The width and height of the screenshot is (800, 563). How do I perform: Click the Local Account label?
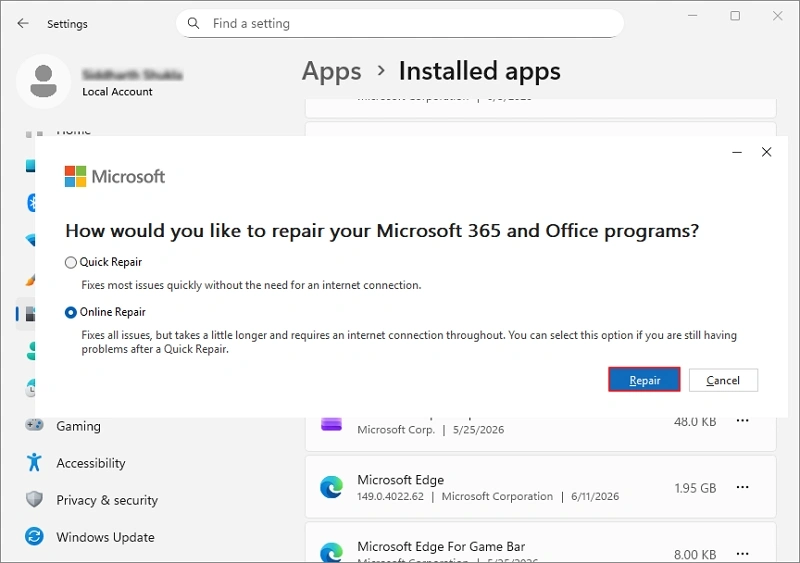[117, 92]
